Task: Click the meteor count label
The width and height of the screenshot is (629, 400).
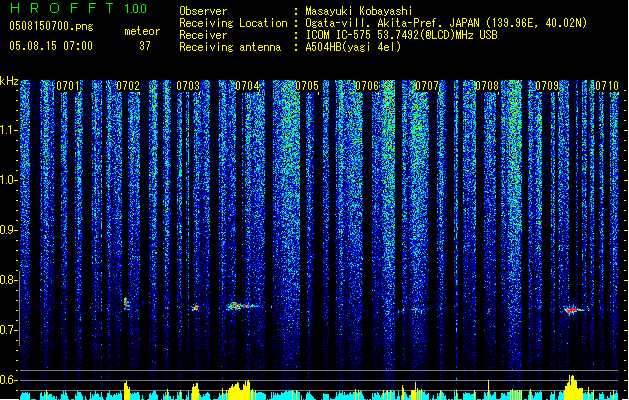Action: click(142, 31)
